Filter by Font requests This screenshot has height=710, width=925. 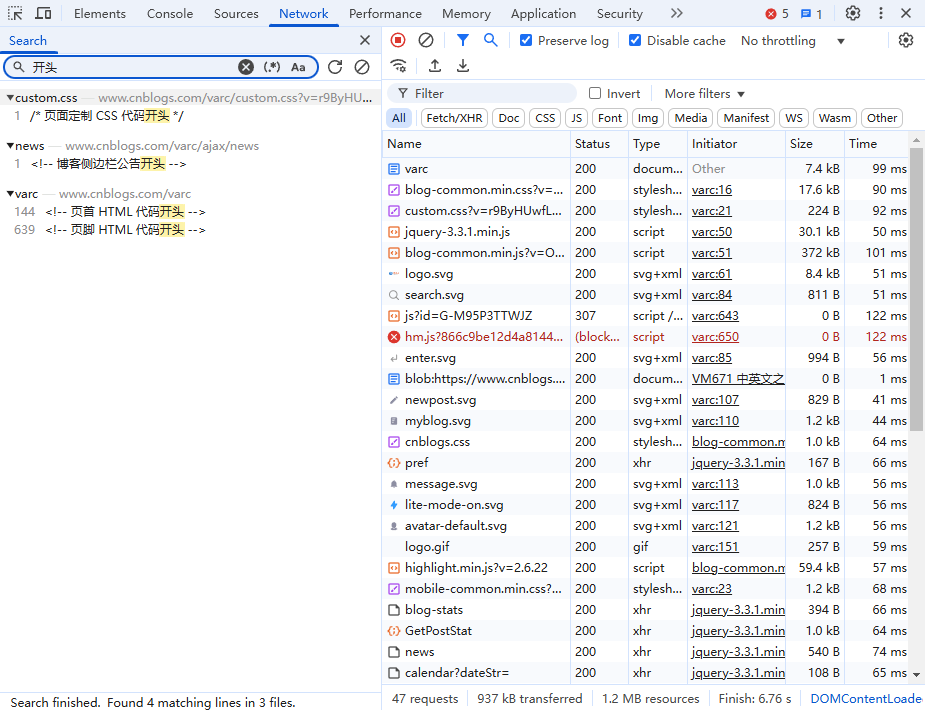pos(610,118)
